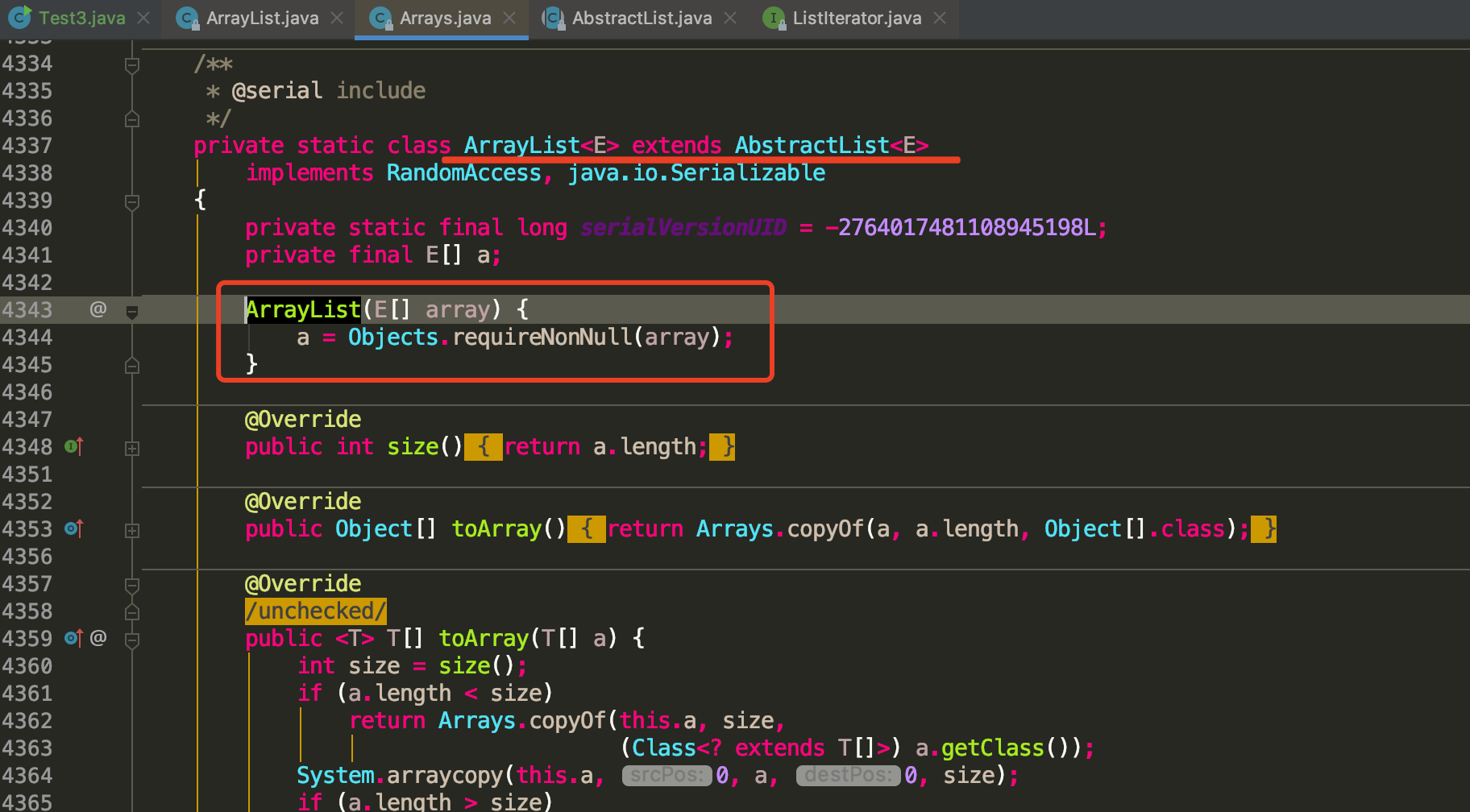The image size is (1470, 812).
Task: Click Arrays.copyOf in the toArray() line
Action: 779,528
